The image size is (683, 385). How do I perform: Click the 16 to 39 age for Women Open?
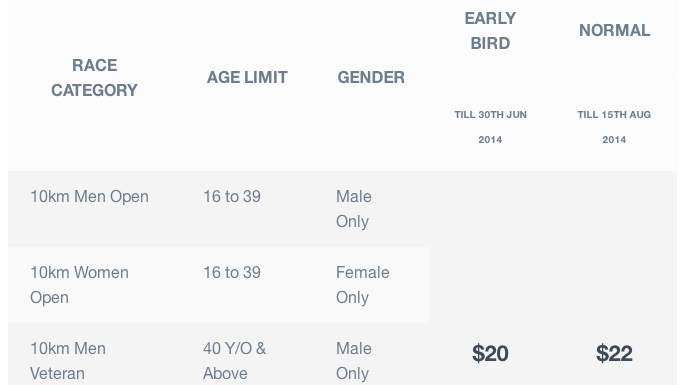[232, 273]
